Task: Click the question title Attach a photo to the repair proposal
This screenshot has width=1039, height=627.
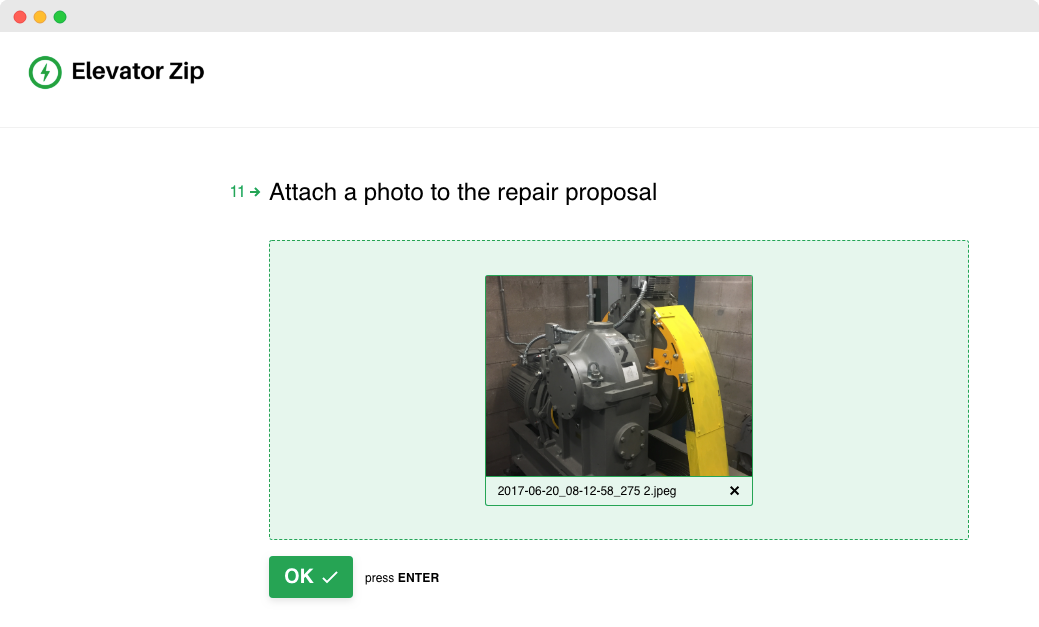Action: (x=463, y=192)
